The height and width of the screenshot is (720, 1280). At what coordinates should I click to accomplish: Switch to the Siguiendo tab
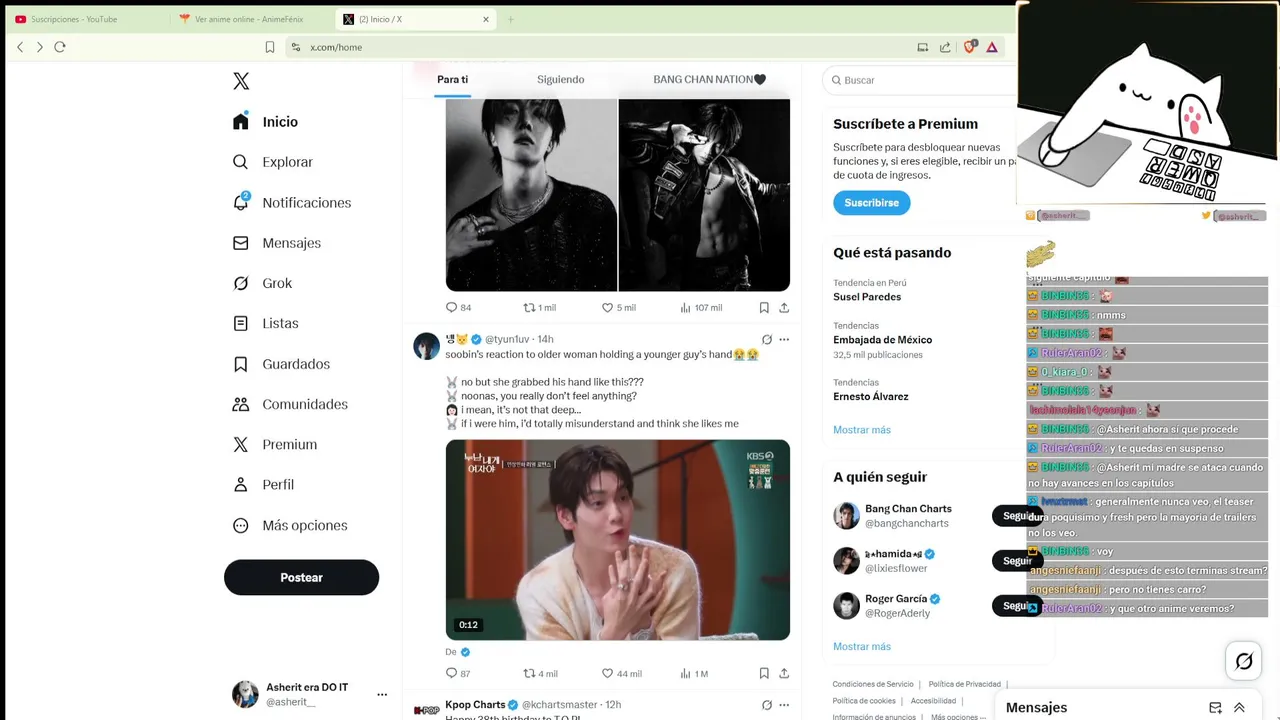tap(560, 79)
